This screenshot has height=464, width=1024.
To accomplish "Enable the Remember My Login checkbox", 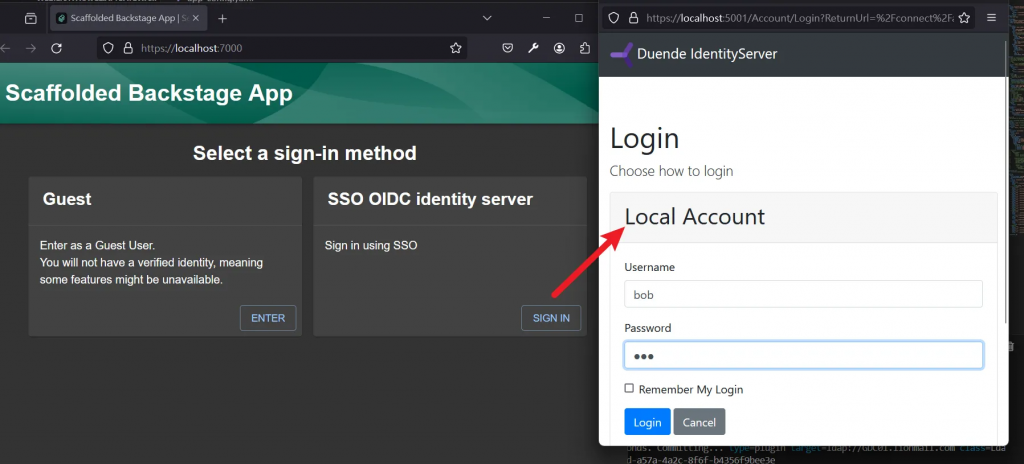I will (x=629, y=388).
